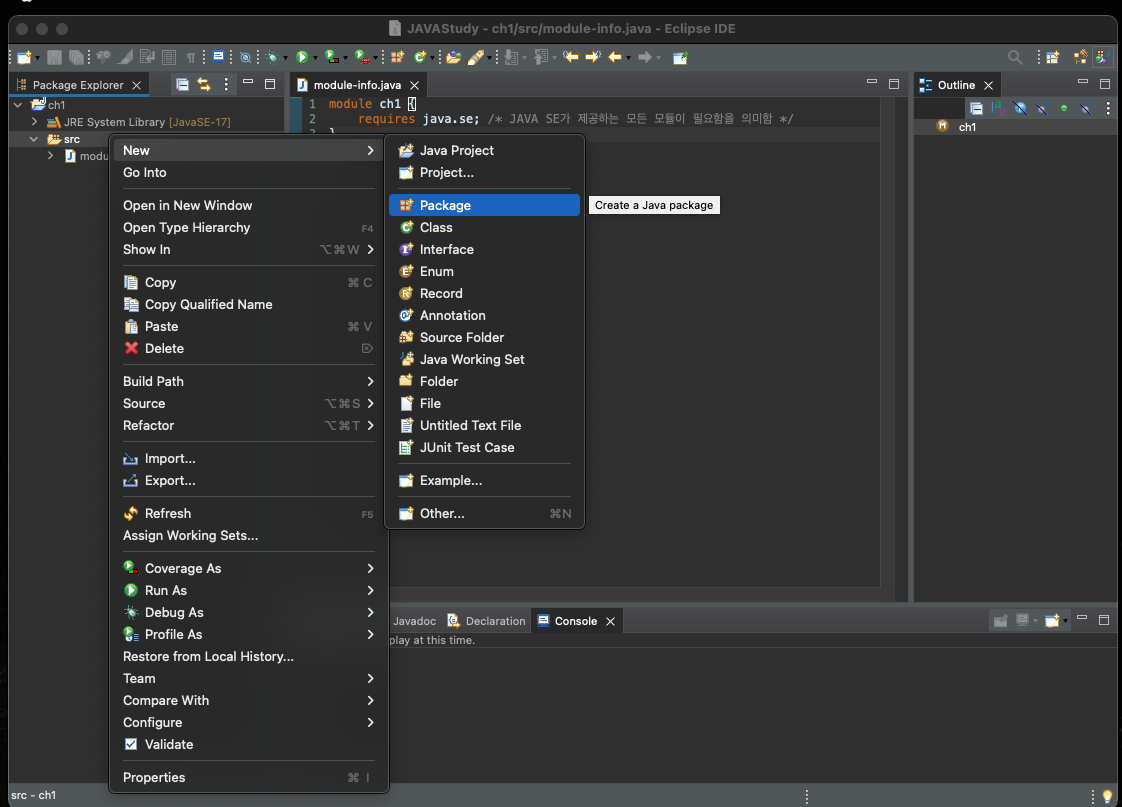This screenshot has height=807, width=1122.
Task: Minimize the Outline view panel
Action: click(x=1083, y=83)
